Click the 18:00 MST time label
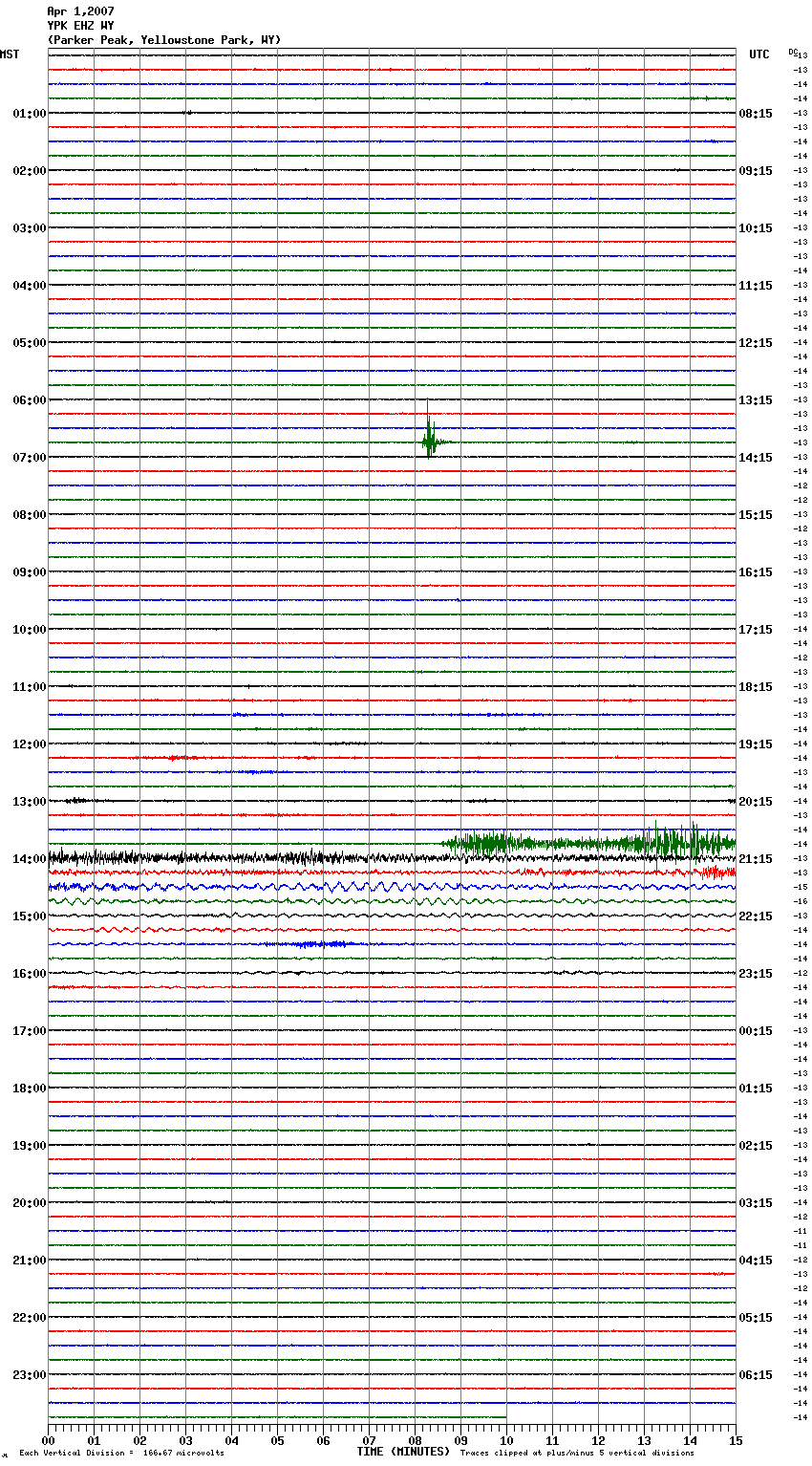This screenshot has width=812, height=1466. coord(30,1089)
